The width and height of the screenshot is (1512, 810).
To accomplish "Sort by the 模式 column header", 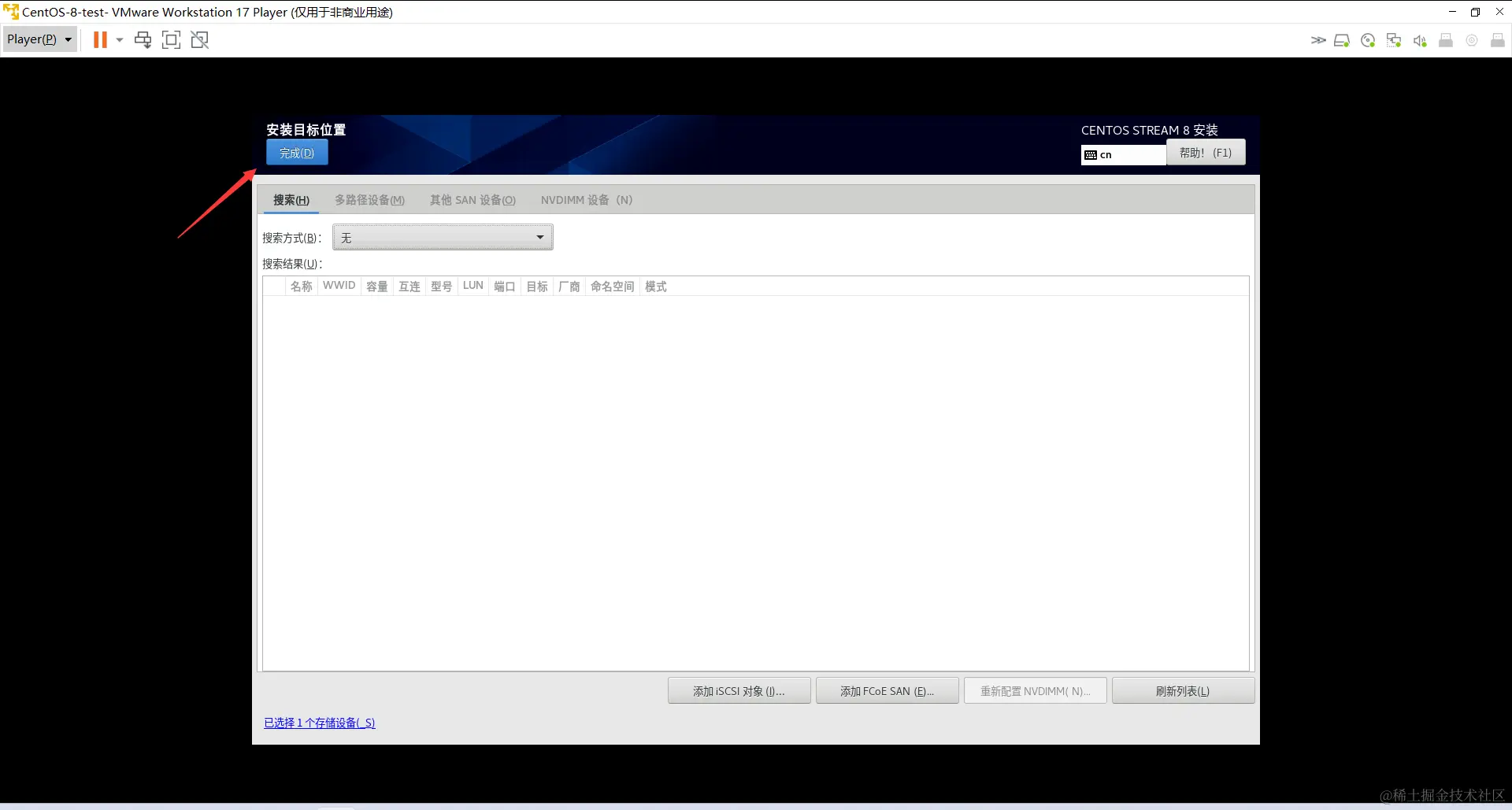I will (656, 287).
